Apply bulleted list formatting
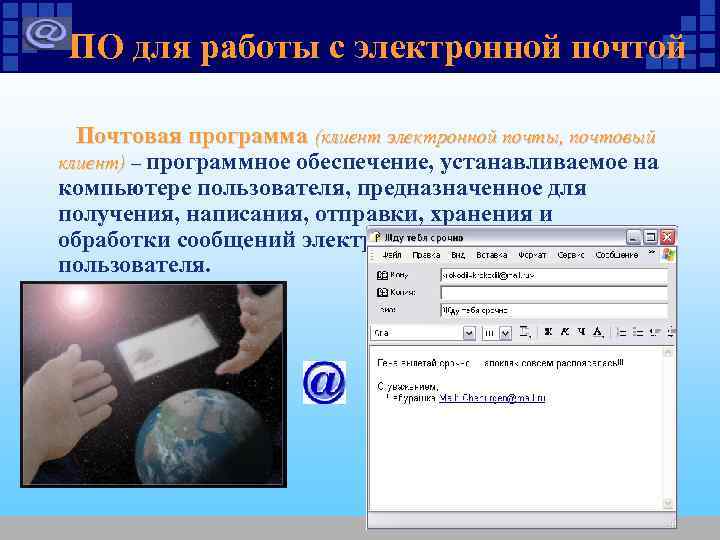This screenshot has height=540, width=720. coord(638,332)
